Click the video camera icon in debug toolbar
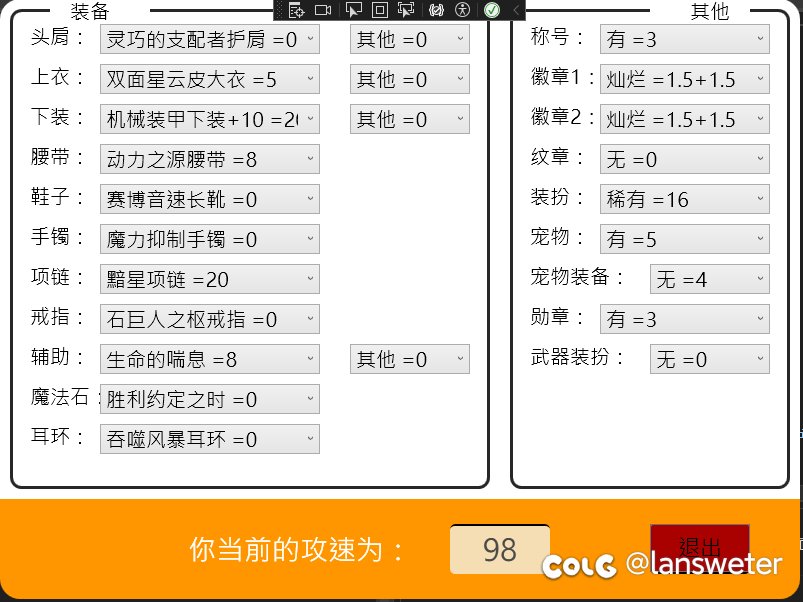 tap(323, 10)
